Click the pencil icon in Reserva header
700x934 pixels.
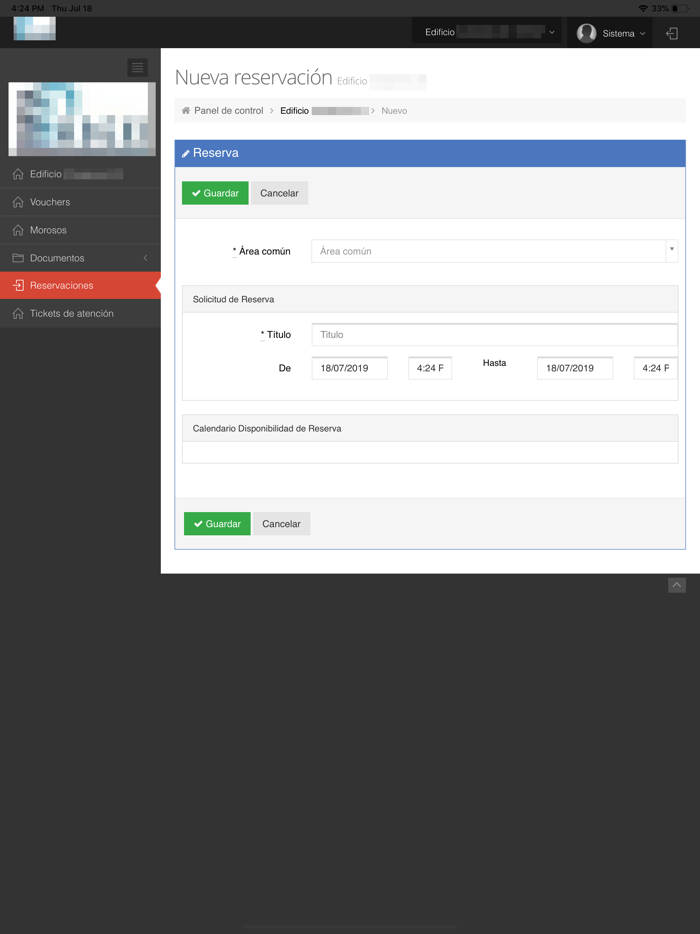coord(186,154)
